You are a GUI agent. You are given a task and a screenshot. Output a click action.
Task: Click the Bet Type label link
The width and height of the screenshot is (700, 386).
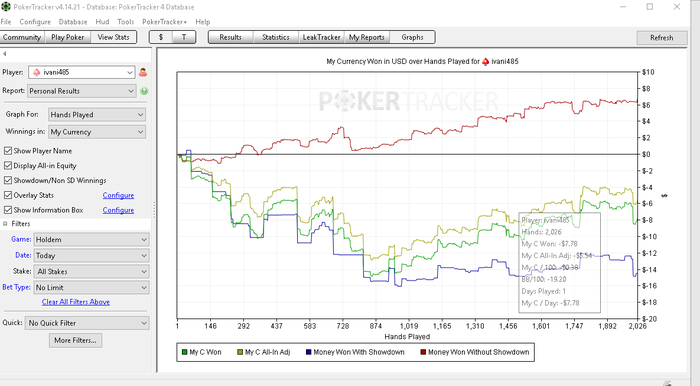coord(17,287)
